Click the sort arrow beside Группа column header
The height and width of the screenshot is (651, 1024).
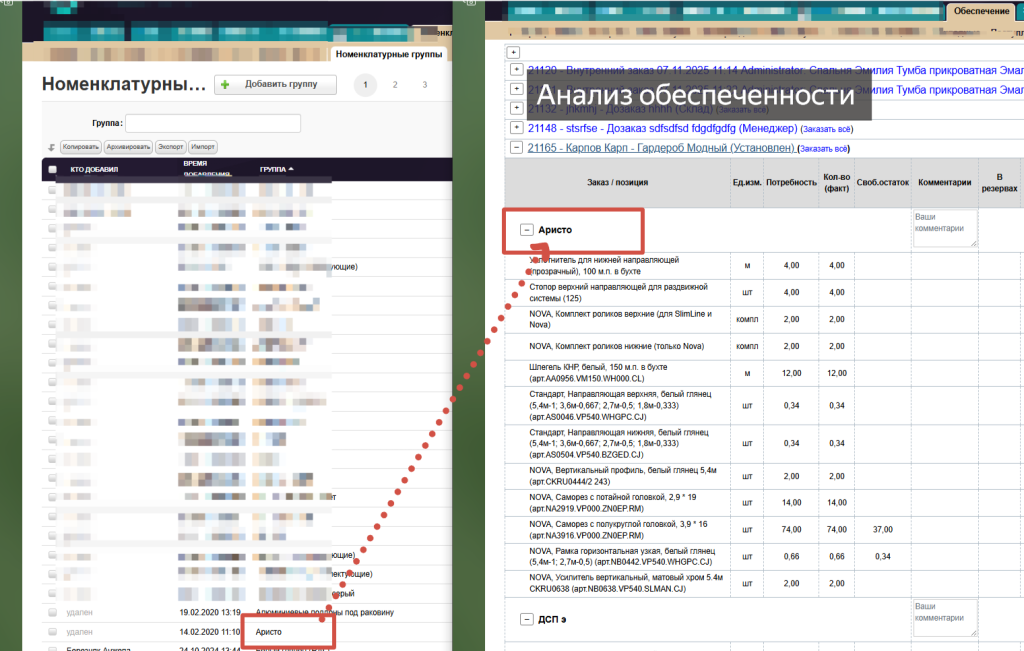tap(292, 170)
